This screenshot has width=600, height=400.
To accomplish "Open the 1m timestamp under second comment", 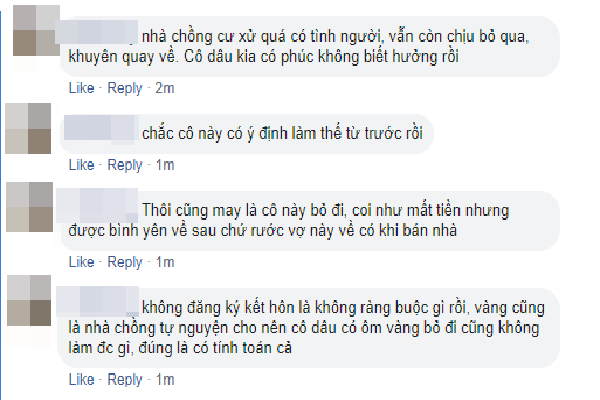I will coord(165,165).
